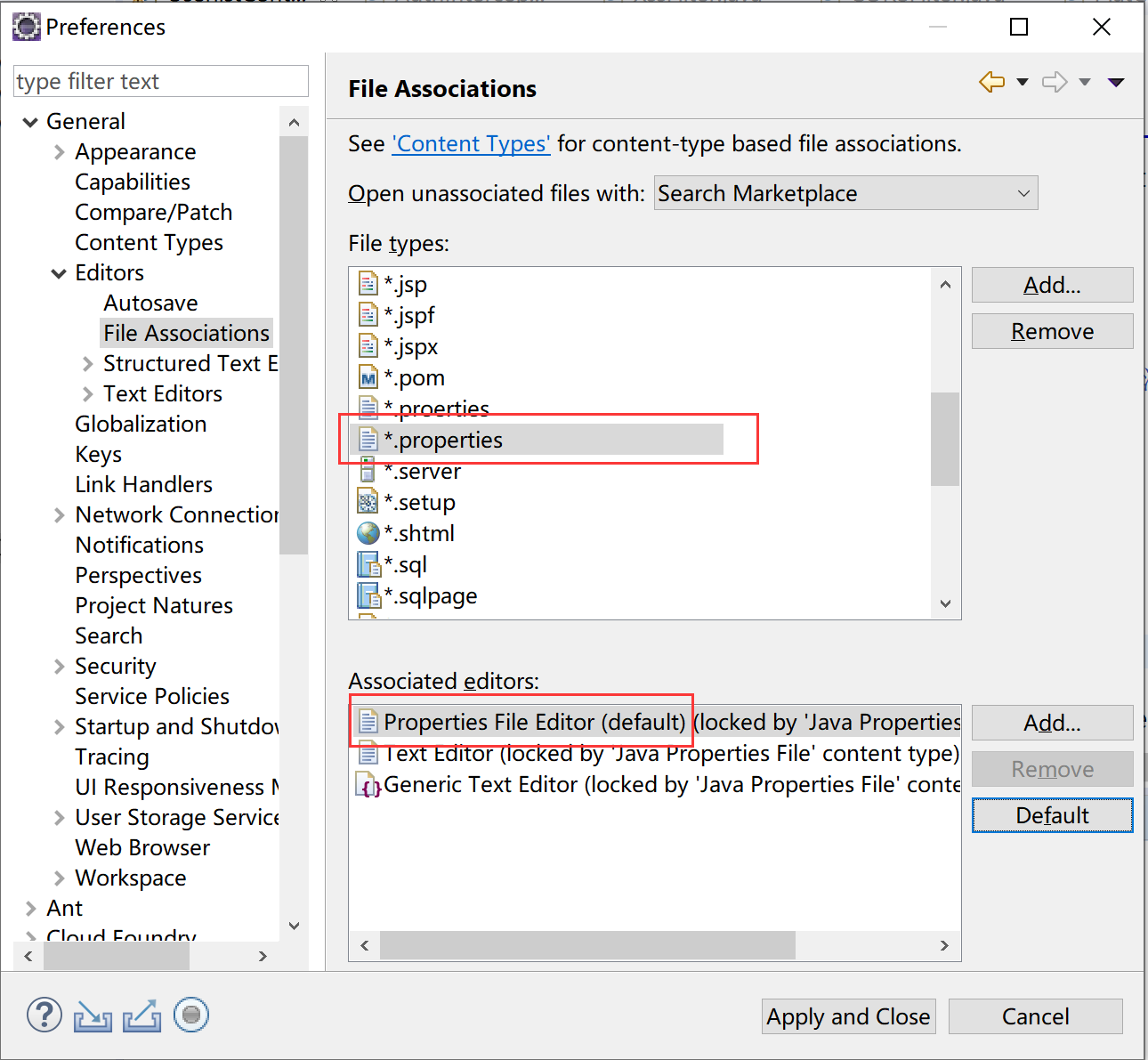Select Keys preference page
Image resolution: width=1148 pixels, height=1060 pixels.
pyautogui.click(x=98, y=455)
